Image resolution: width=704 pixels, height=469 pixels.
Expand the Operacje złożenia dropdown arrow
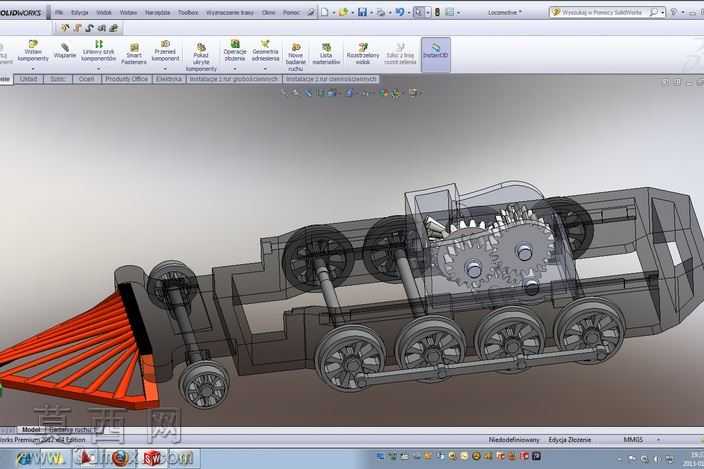point(235,69)
